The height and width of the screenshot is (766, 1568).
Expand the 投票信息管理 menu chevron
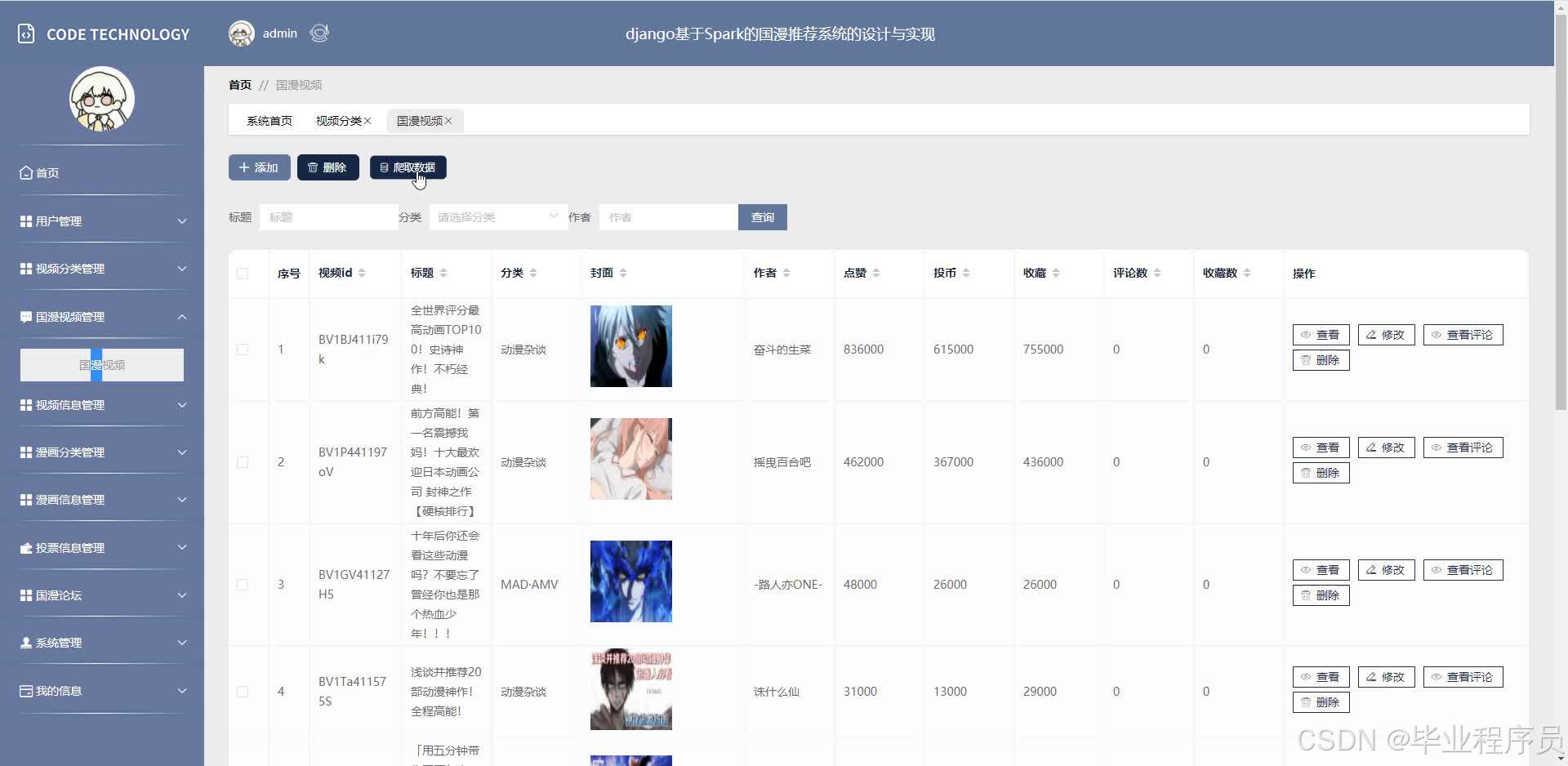click(182, 548)
